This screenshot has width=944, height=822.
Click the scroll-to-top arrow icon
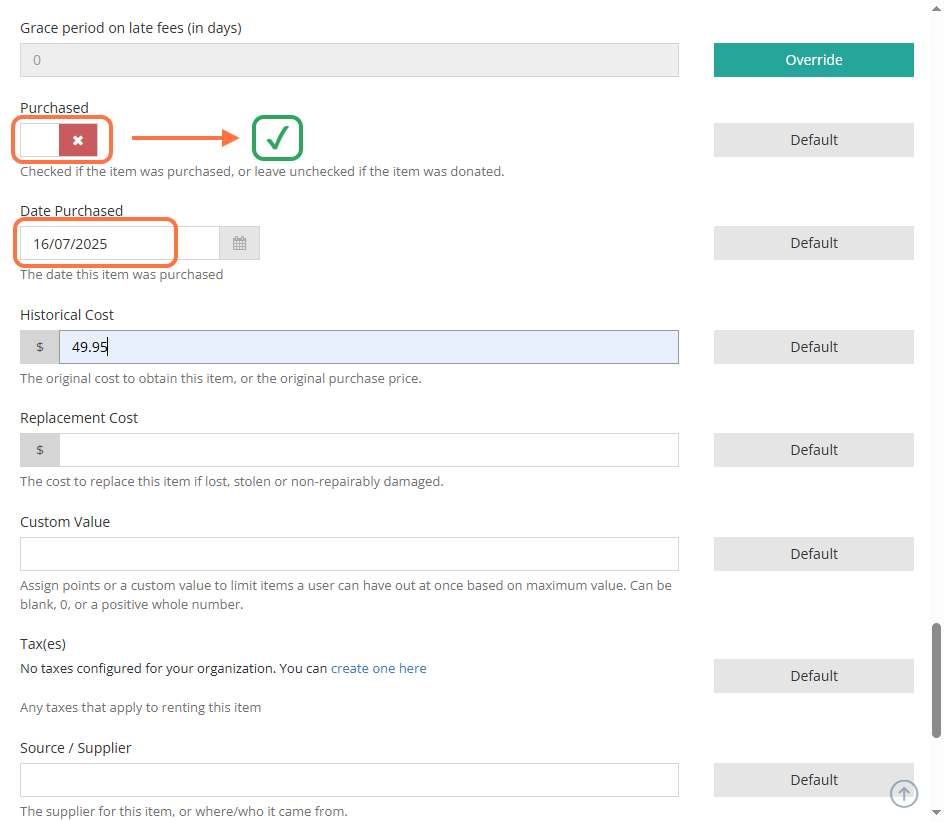pos(904,793)
